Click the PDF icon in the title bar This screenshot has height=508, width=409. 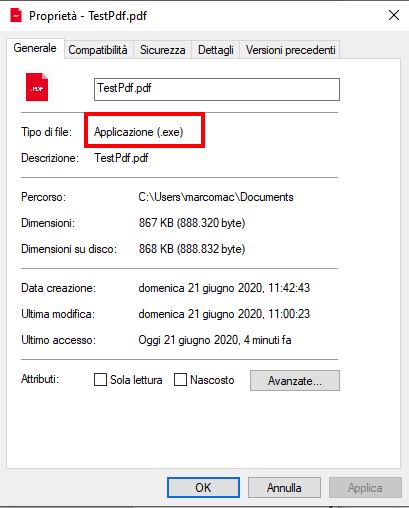point(16,15)
